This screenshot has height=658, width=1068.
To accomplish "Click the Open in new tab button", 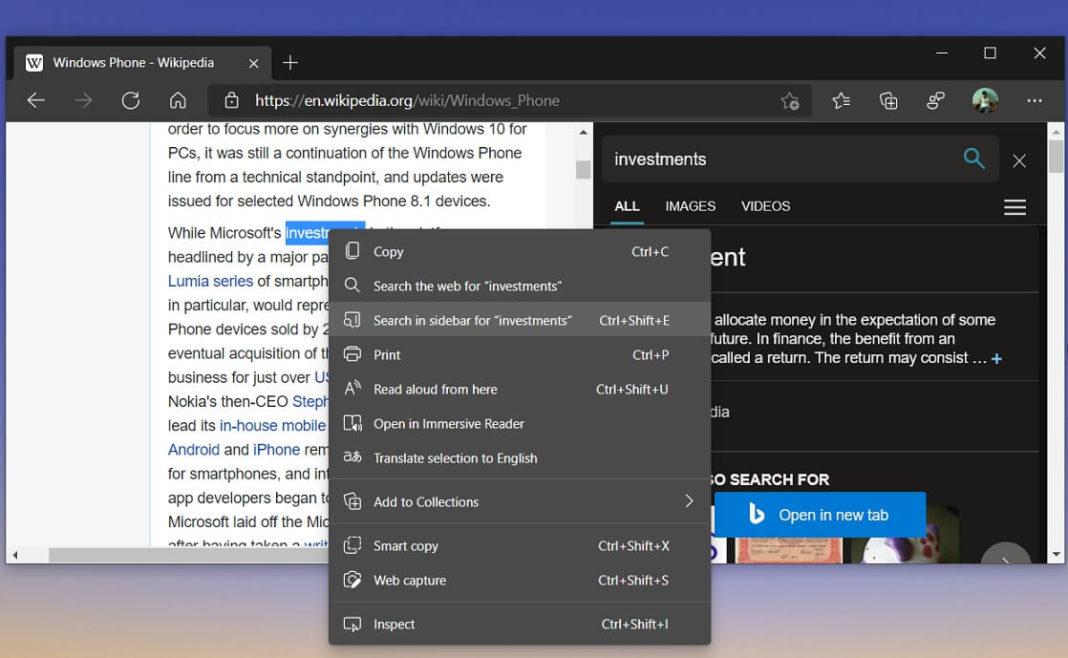I will coord(821,513).
